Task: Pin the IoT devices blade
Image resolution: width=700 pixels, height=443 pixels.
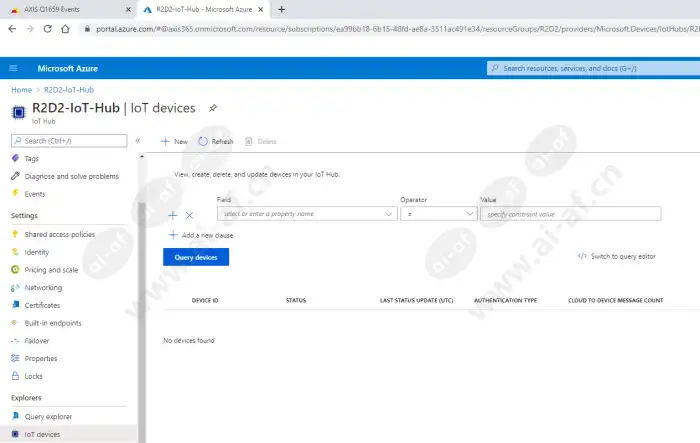Action: [x=213, y=108]
